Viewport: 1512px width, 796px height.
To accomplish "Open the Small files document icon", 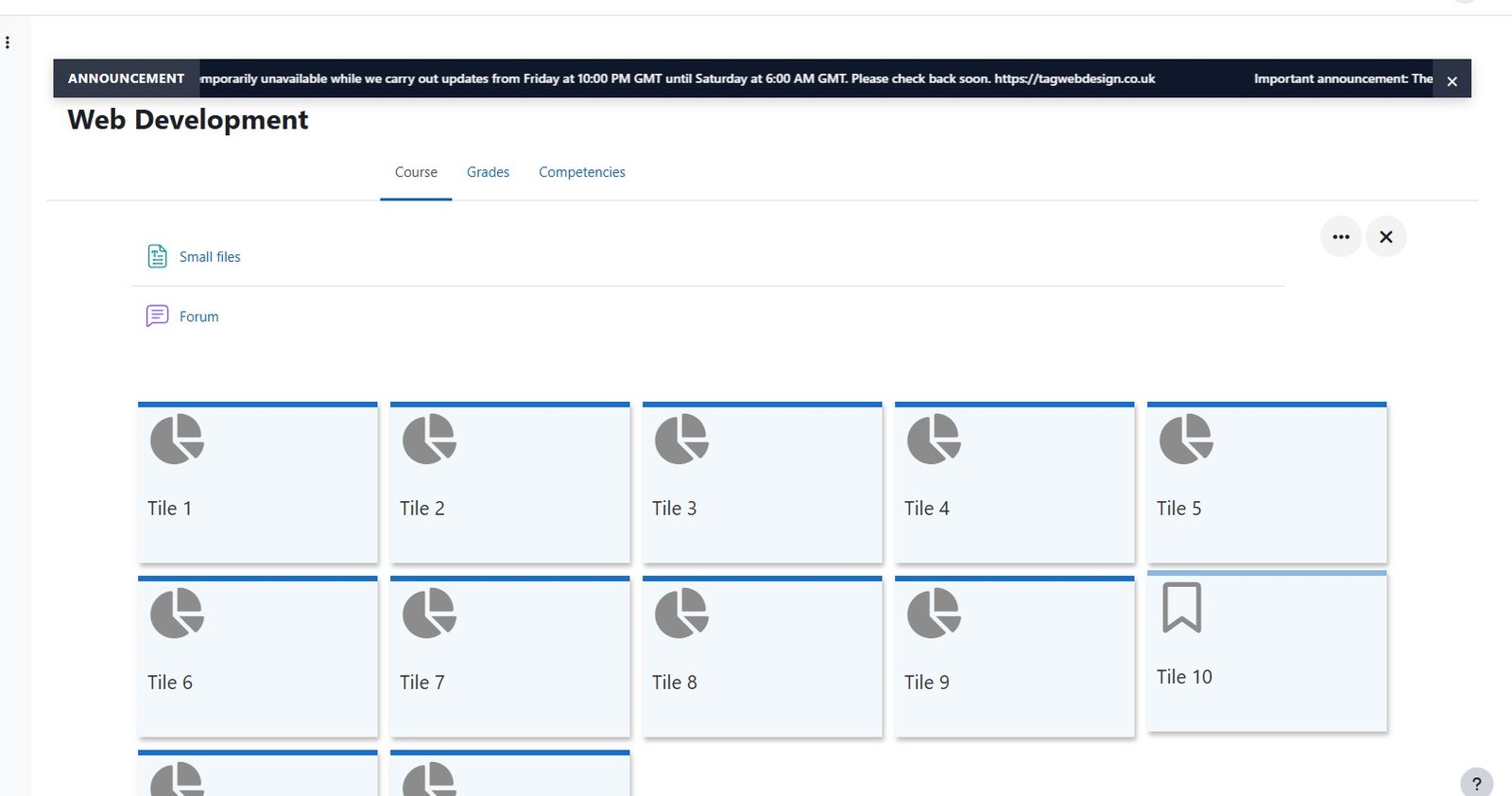I will pos(157,256).
